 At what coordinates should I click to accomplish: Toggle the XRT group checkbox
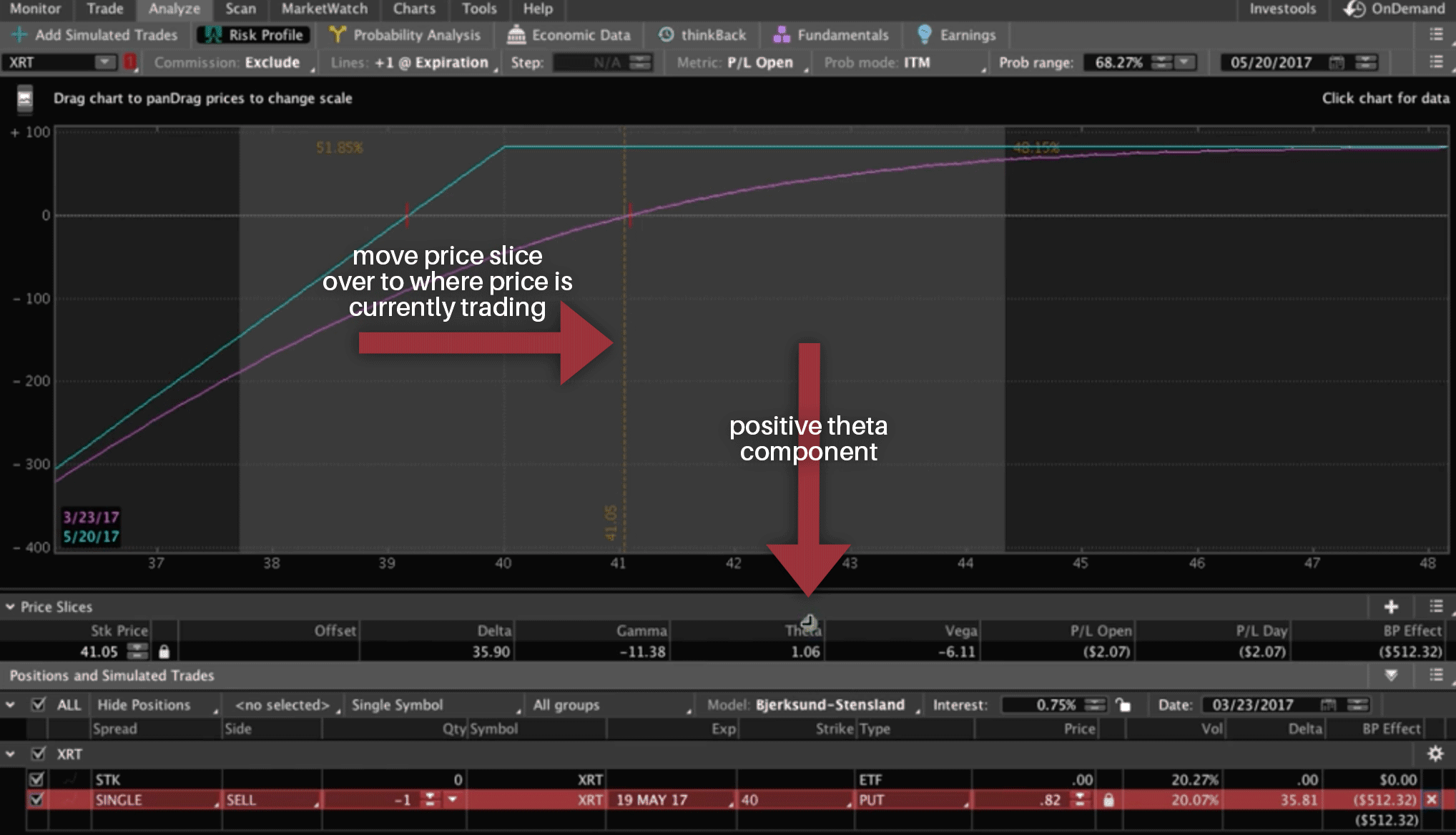[x=39, y=754]
